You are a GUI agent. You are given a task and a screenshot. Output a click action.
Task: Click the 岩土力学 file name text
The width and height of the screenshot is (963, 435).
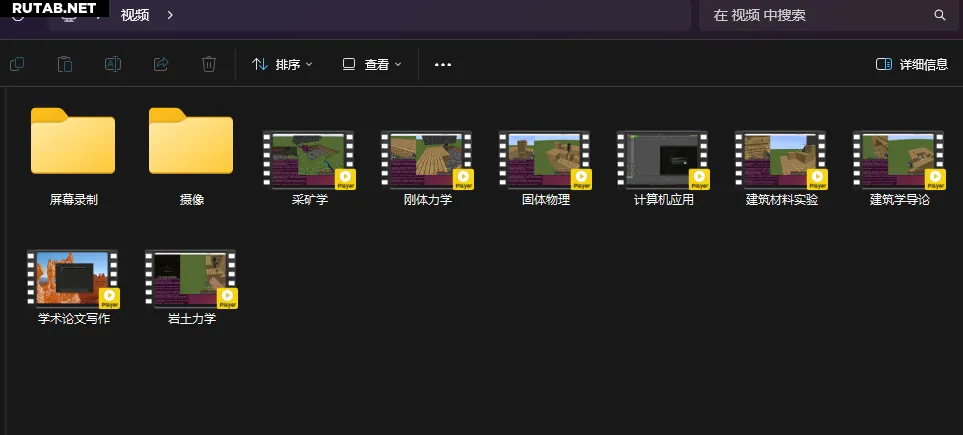click(x=192, y=319)
